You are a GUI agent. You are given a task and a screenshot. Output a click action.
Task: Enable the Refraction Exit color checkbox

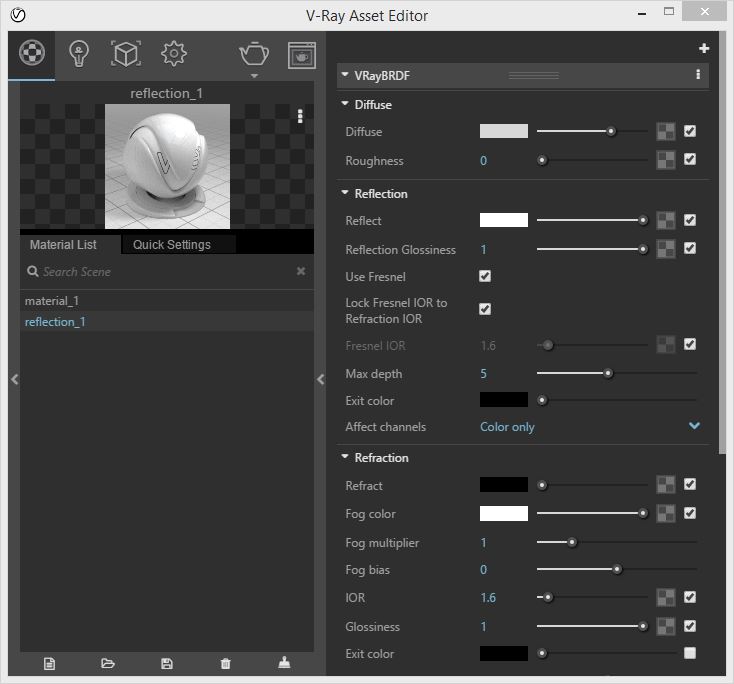[690, 653]
